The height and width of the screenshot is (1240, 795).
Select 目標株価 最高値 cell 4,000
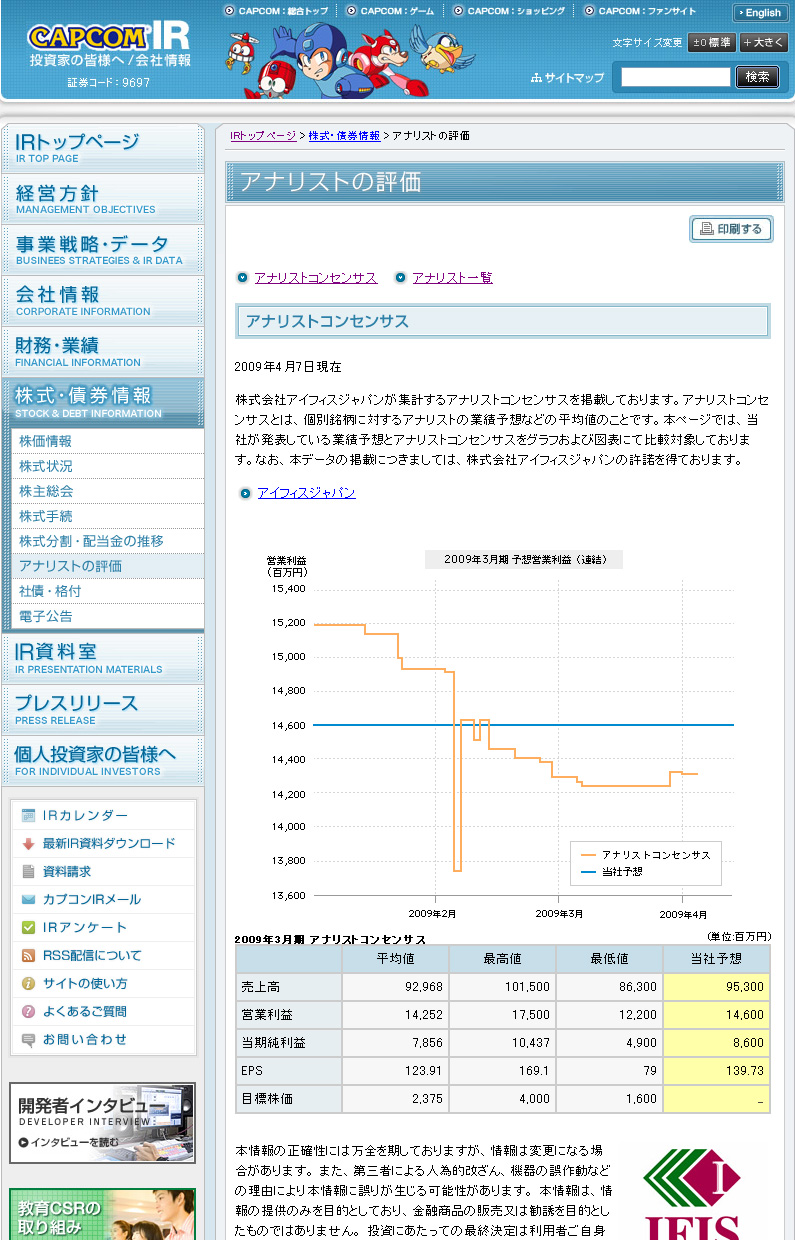tap(502, 1099)
